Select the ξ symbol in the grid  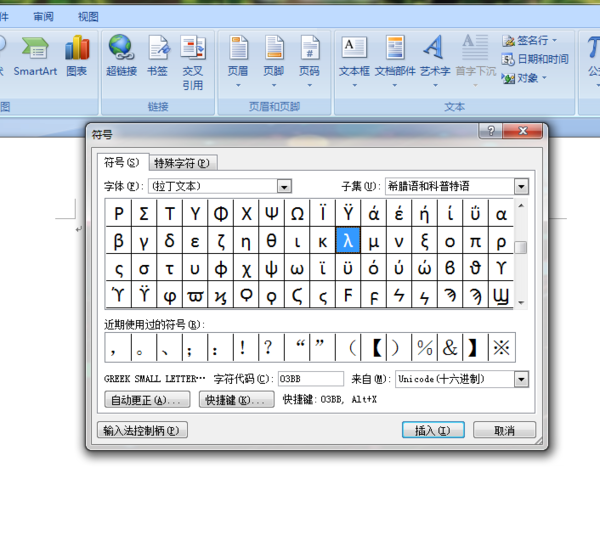pos(424,241)
